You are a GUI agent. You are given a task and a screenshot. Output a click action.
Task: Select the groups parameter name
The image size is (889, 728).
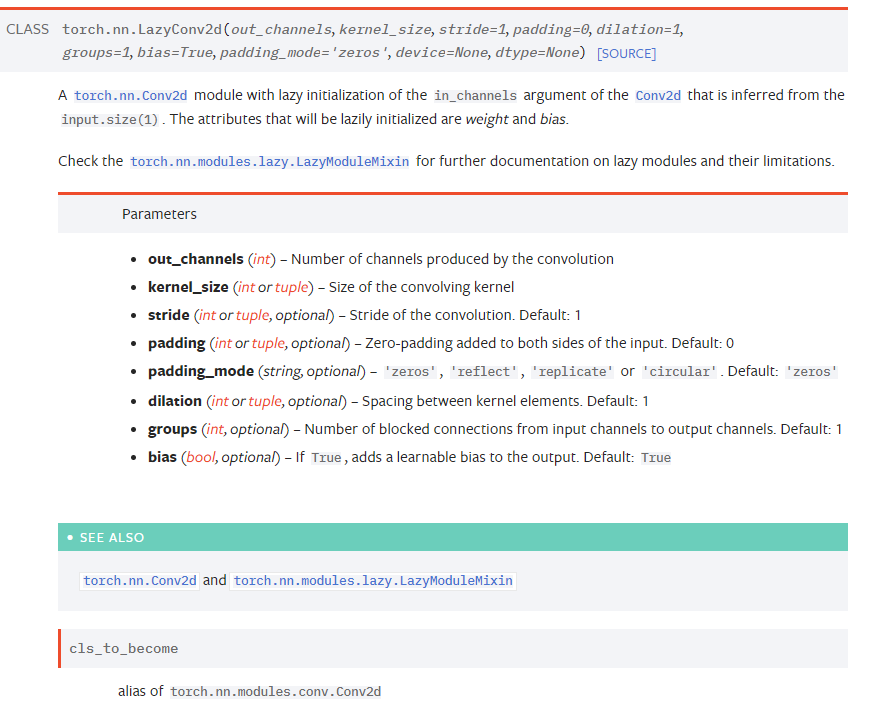172,428
